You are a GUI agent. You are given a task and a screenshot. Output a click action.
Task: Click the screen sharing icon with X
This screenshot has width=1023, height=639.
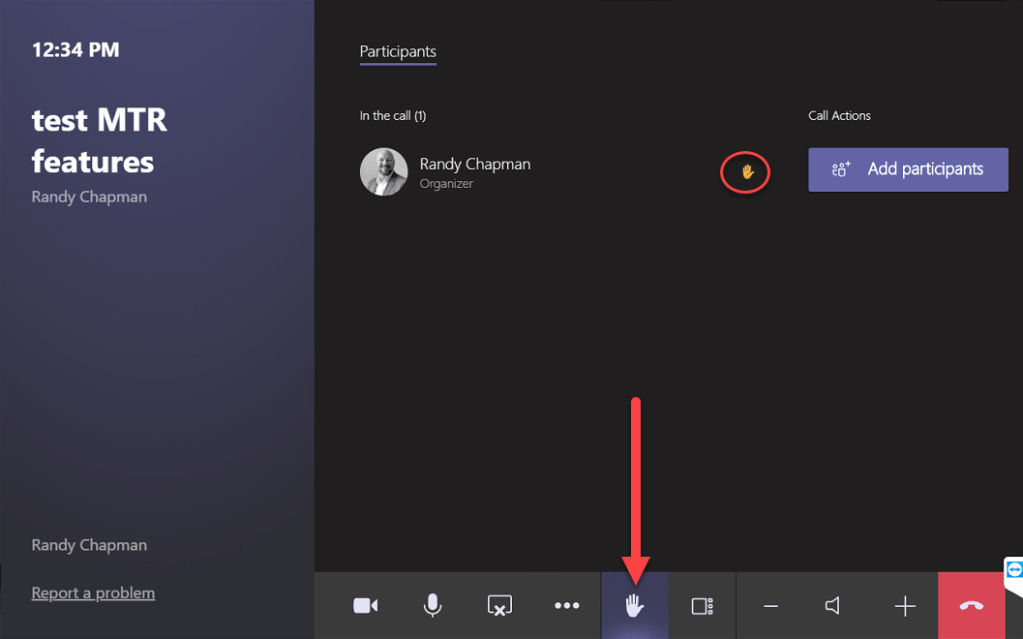pyautogui.click(x=499, y=606)
